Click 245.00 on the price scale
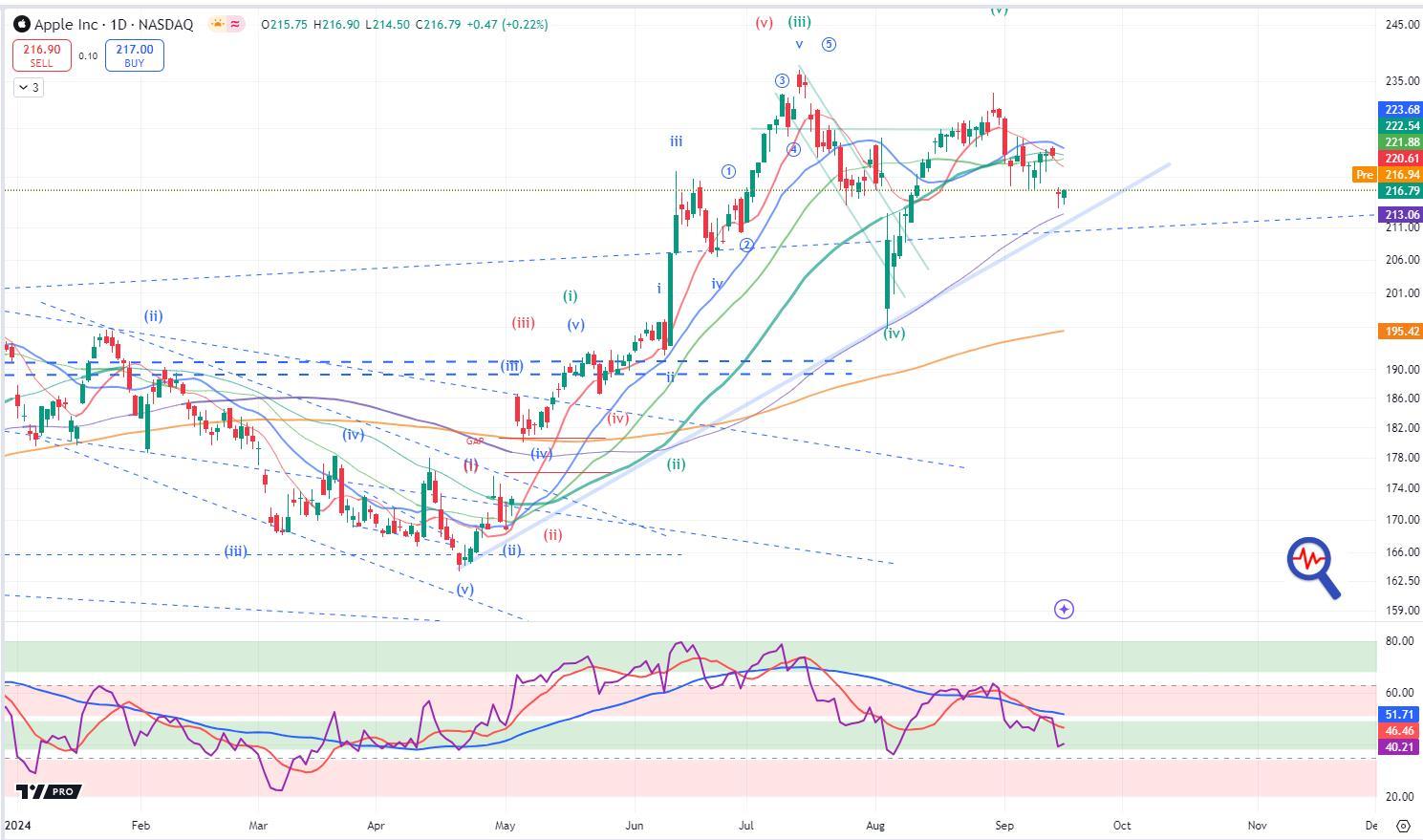This screenshot has height=840, width=1423. 1400,25
